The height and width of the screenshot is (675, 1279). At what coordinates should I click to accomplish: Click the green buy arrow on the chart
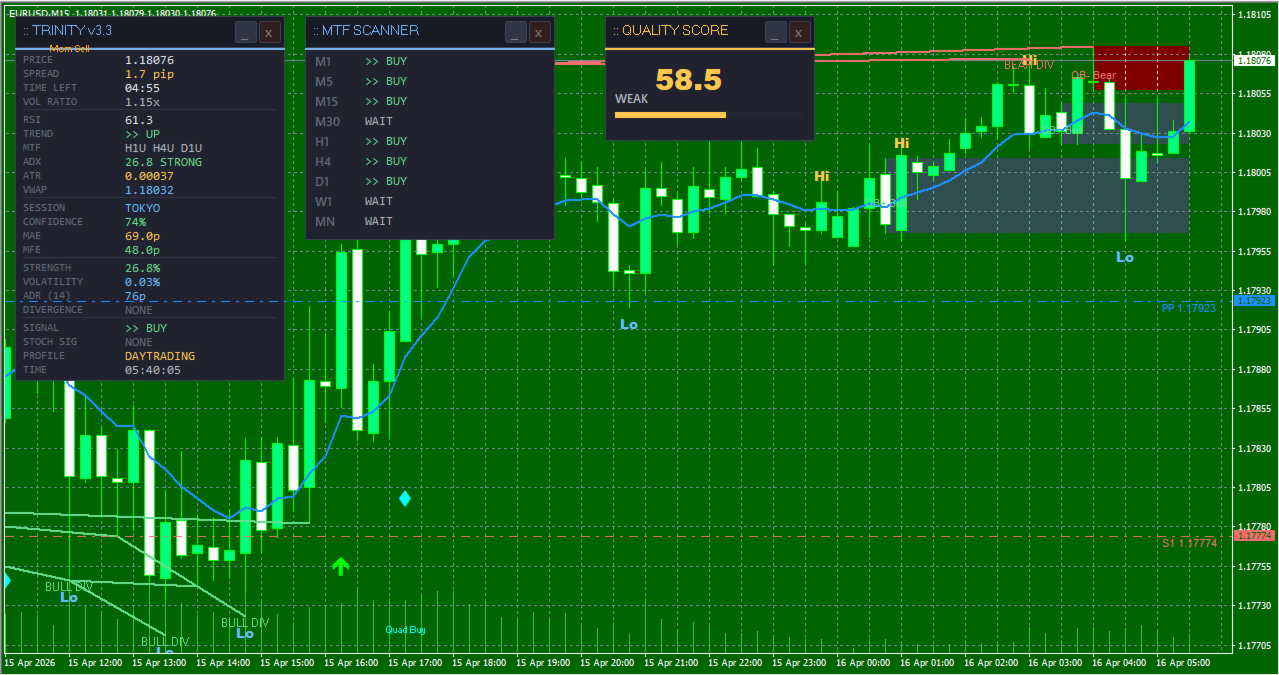point(341,566)
